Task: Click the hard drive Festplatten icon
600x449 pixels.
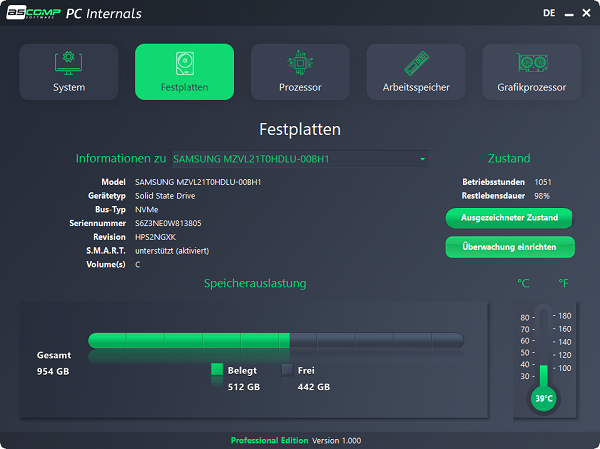Action: click(x=185, y=63)
